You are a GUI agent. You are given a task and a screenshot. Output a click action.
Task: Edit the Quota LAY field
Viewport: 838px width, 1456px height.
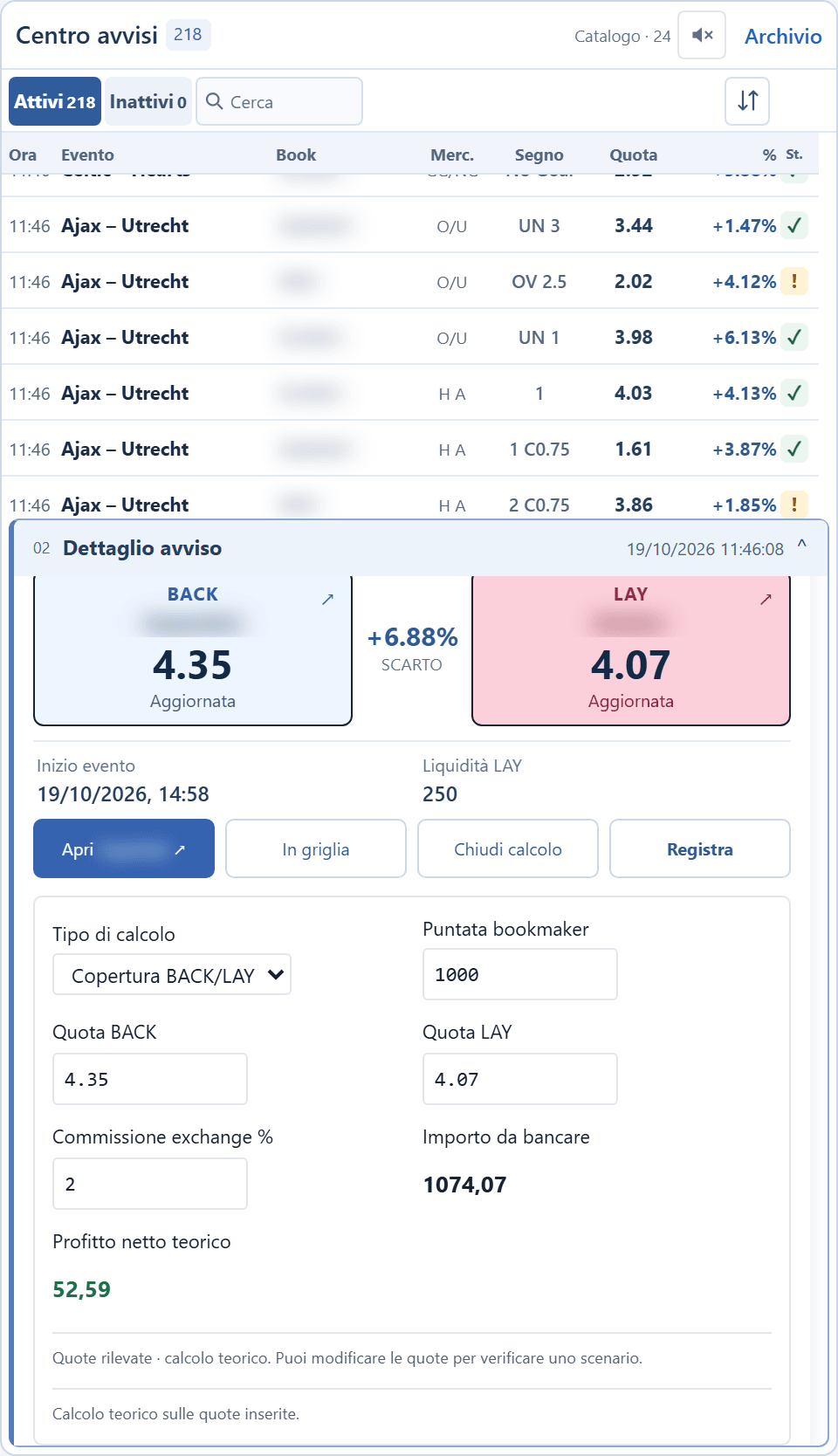coord(520,1079)
